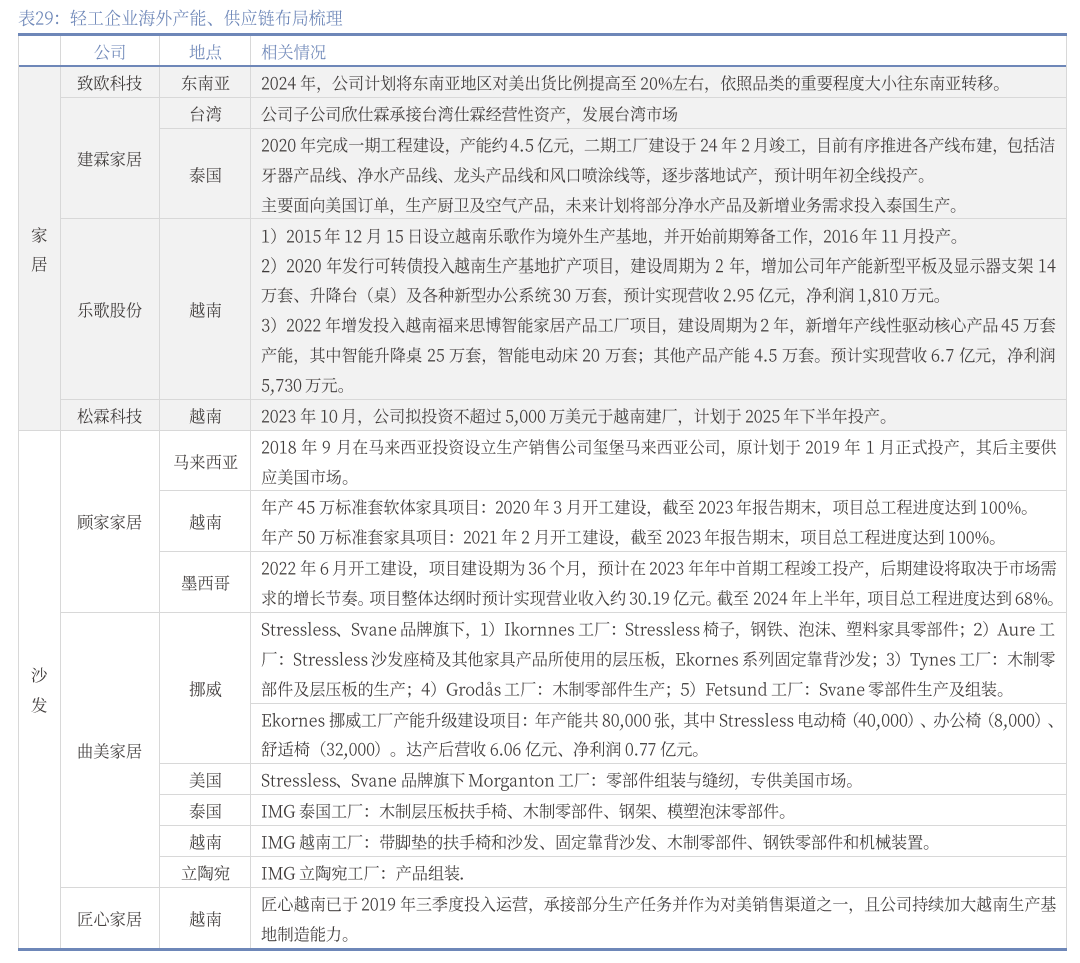Image resolution: width=1080 pixels, height=963 pixels.
Task: Click the IMG 泰国工厂 description
Action: pos(524,811)
